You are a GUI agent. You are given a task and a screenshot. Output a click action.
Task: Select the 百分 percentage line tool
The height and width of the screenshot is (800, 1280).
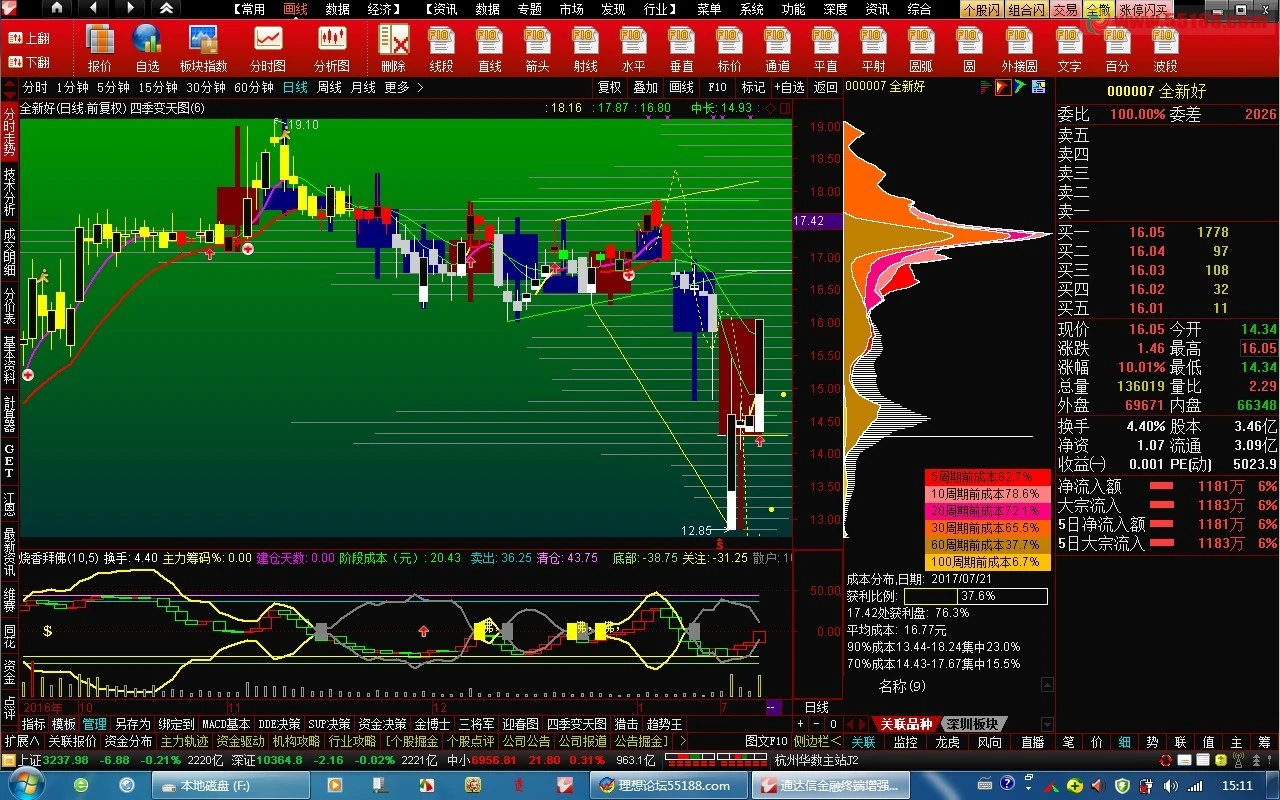pos(1117,48)
